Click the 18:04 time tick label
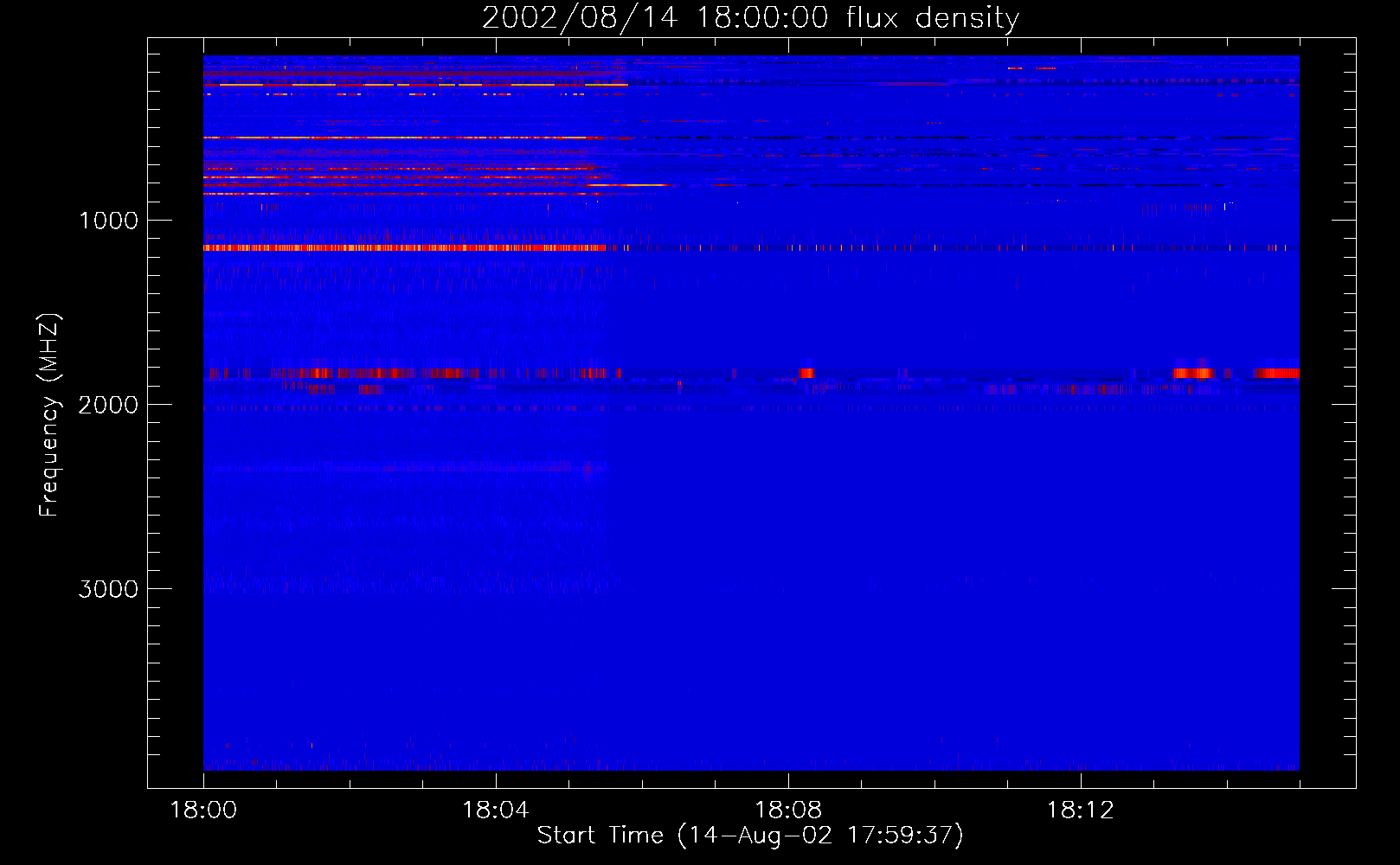 496,811
